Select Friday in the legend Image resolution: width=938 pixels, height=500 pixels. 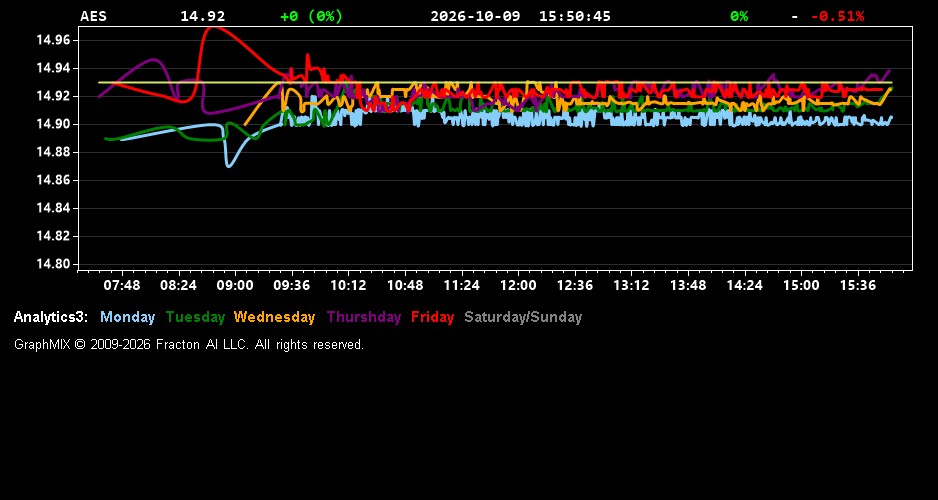(x=433, y=317)
